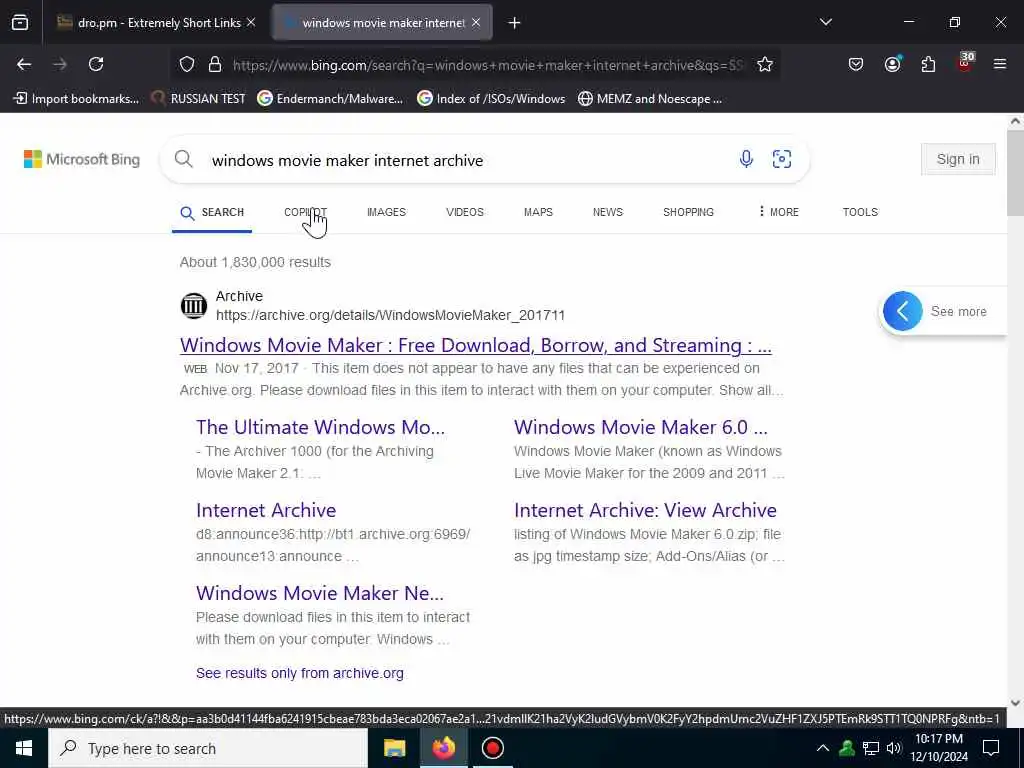Open Endermanch/Malware bookmark
Image resolution: width=1024 pixels, height=768 pixels.
pyautogui.click(x=330, y=99)
